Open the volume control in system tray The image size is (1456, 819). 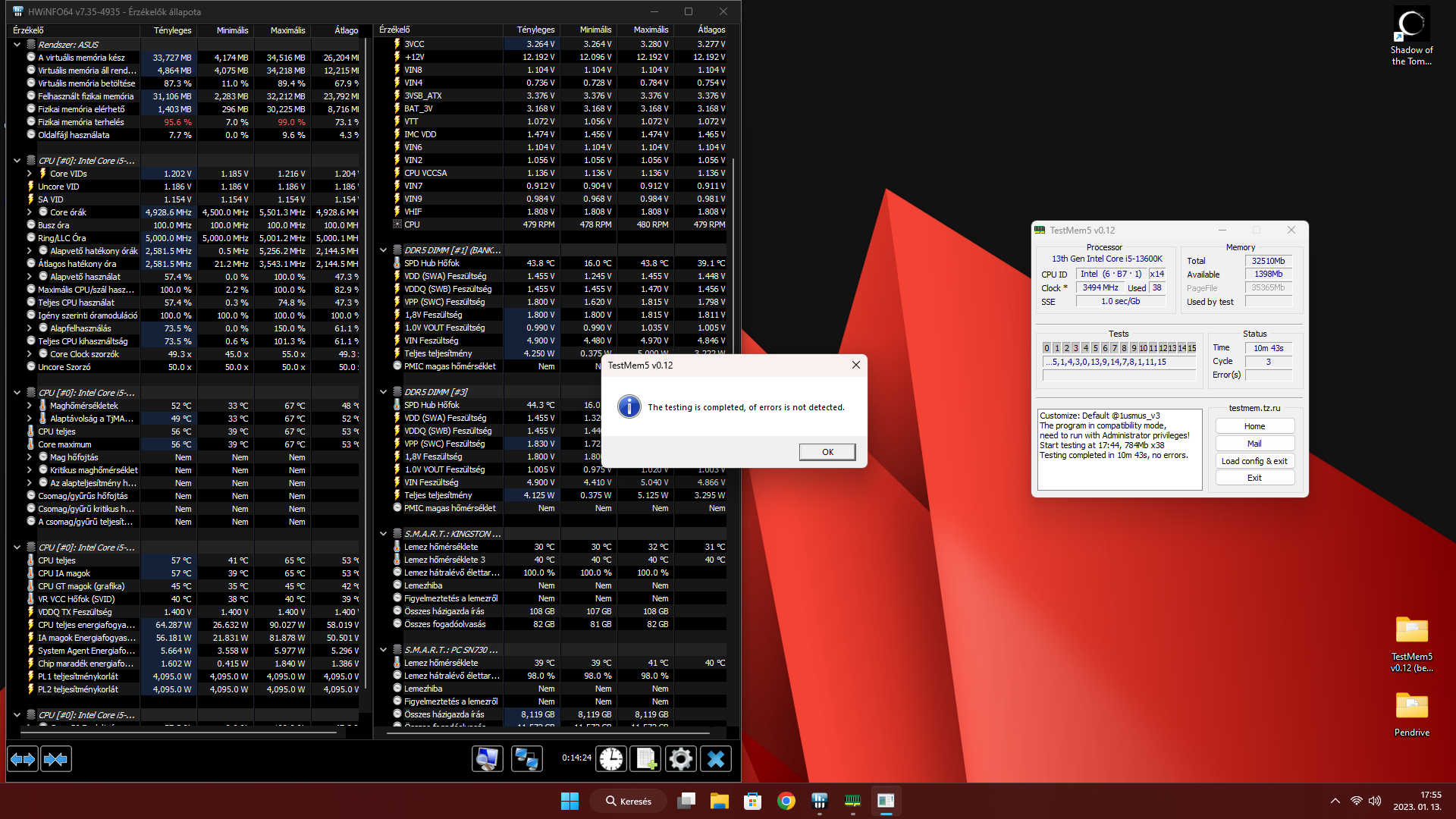coord(1375,801)
